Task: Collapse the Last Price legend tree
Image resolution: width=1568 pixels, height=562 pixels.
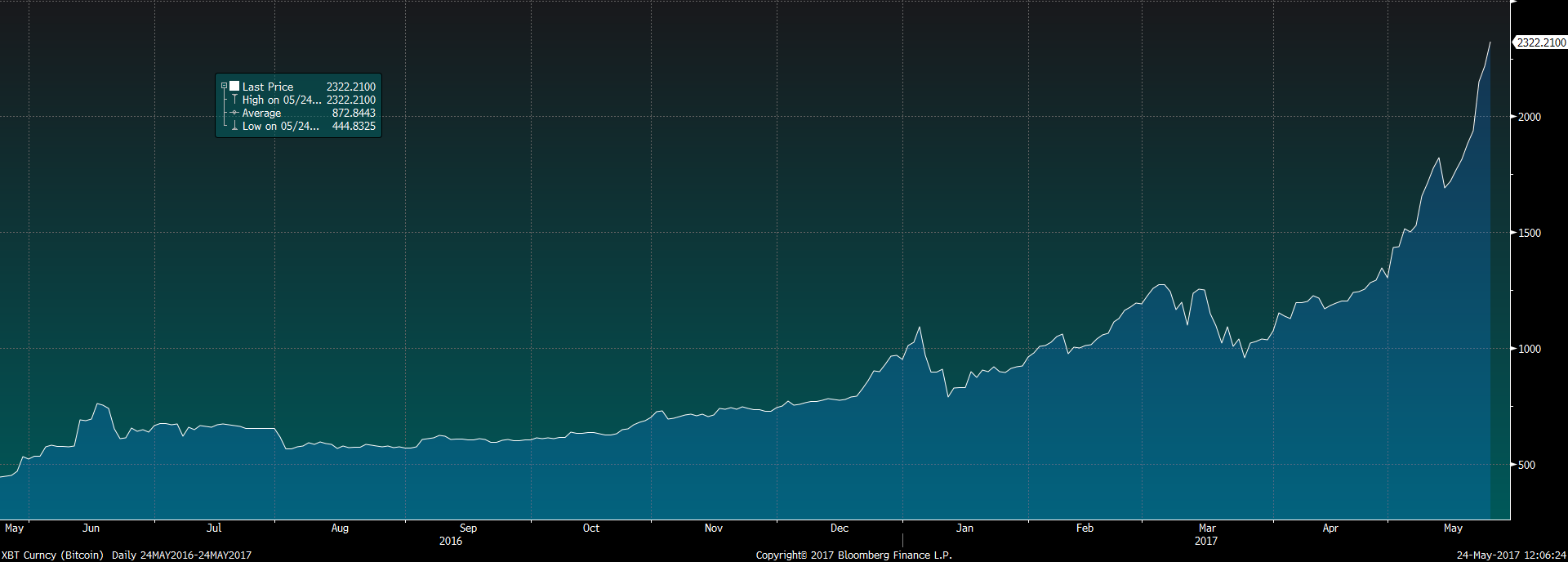Action: (224, 87)
